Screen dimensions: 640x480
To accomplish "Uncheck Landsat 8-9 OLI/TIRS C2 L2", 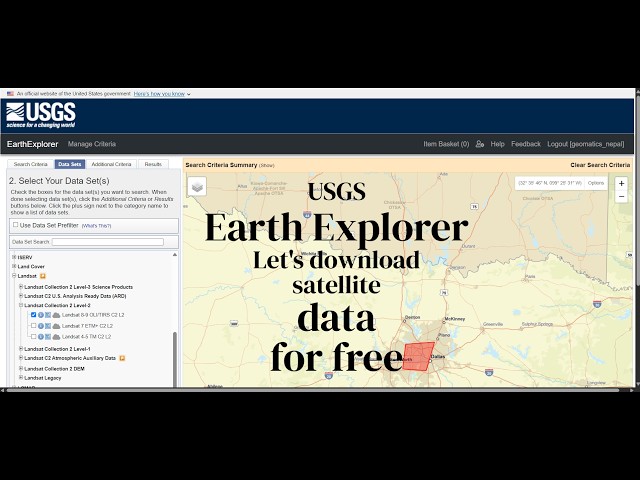I will (x=33, y=315).
